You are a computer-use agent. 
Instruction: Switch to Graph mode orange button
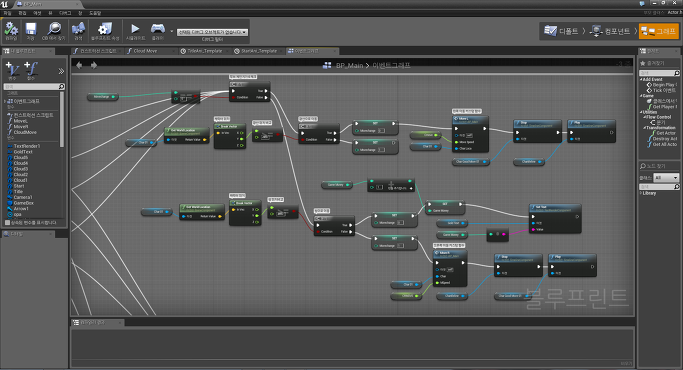click(659, 31)
